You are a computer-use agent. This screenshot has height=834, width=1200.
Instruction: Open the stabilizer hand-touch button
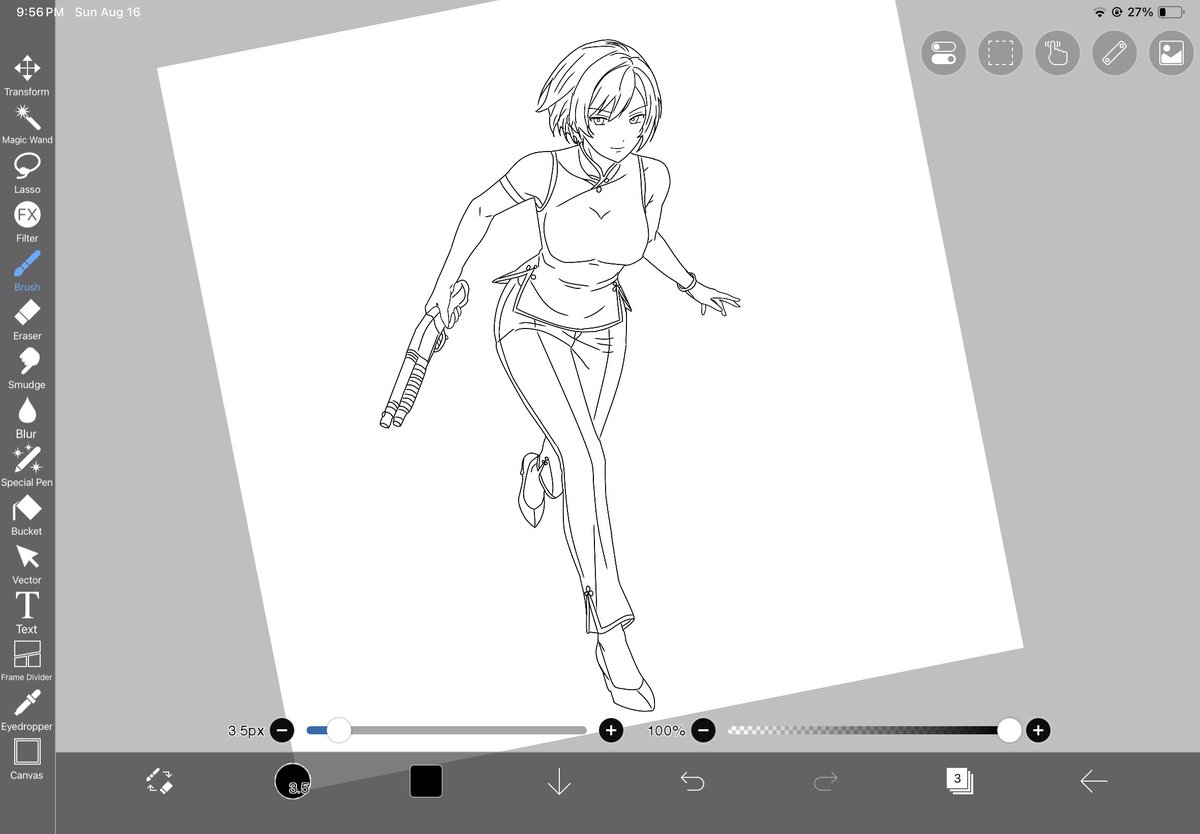pyautogui.click(x=1057, y=53)
